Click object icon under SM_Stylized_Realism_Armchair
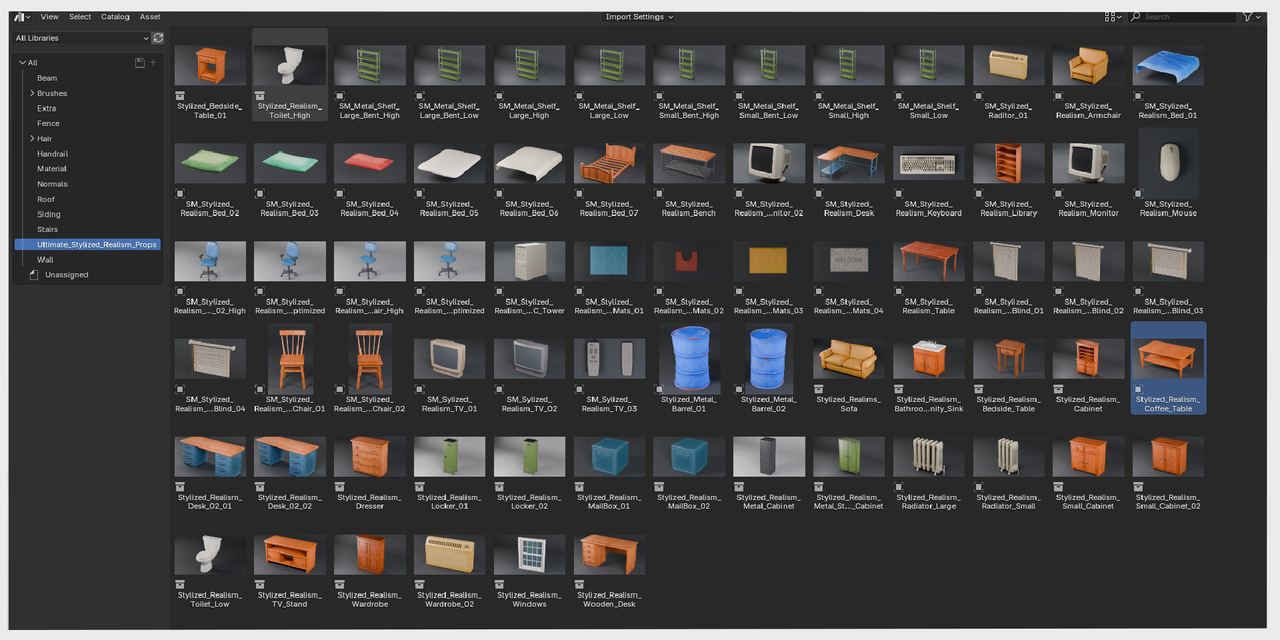1280x640 pixels. point(1058,96)
